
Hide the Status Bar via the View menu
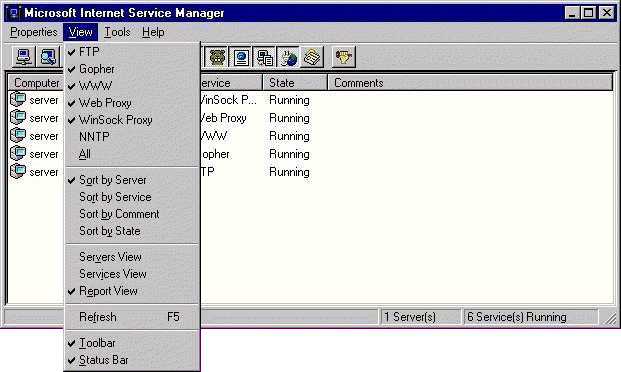tap(131, 360)
